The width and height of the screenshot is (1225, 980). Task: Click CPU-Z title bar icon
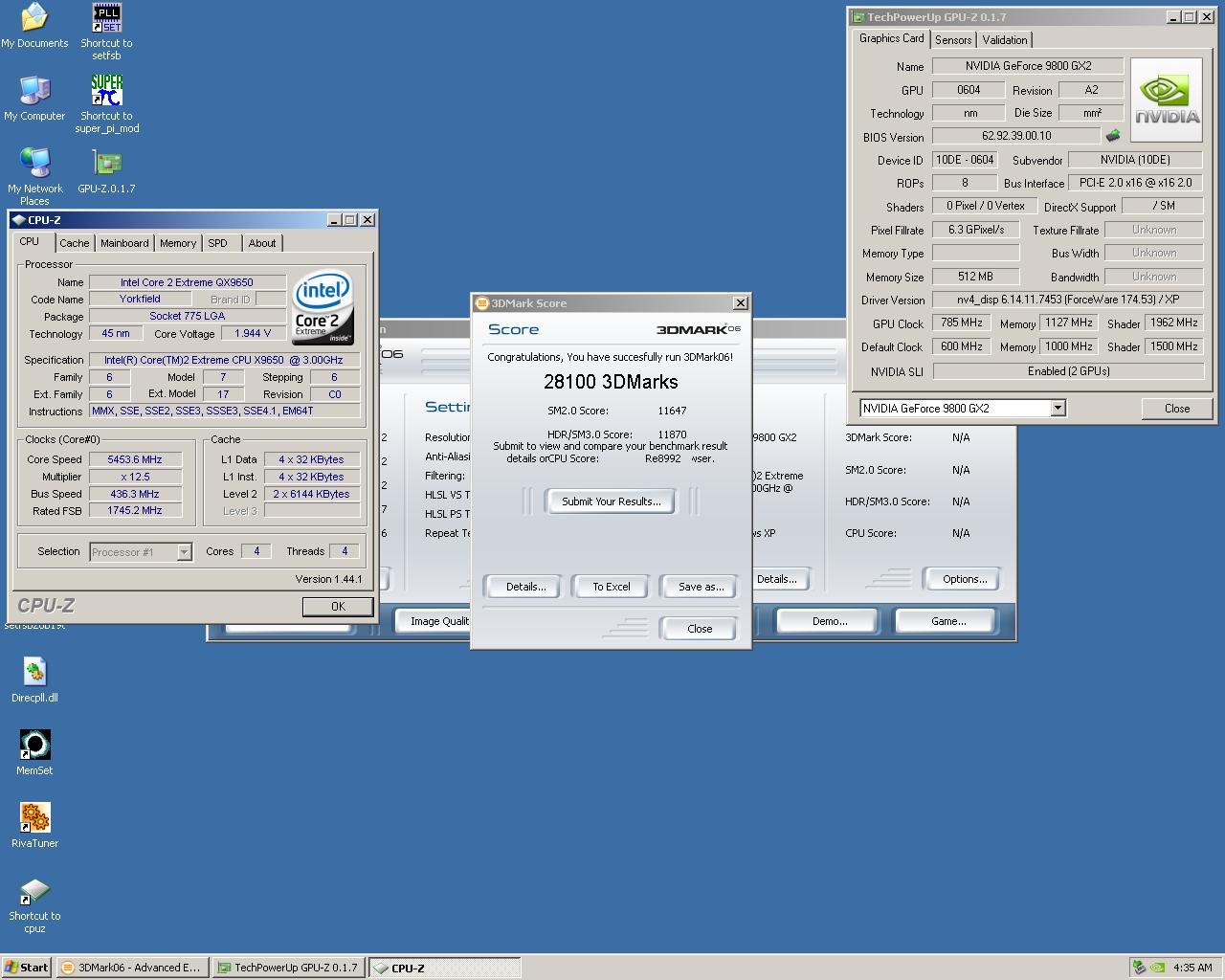[19, 220]
